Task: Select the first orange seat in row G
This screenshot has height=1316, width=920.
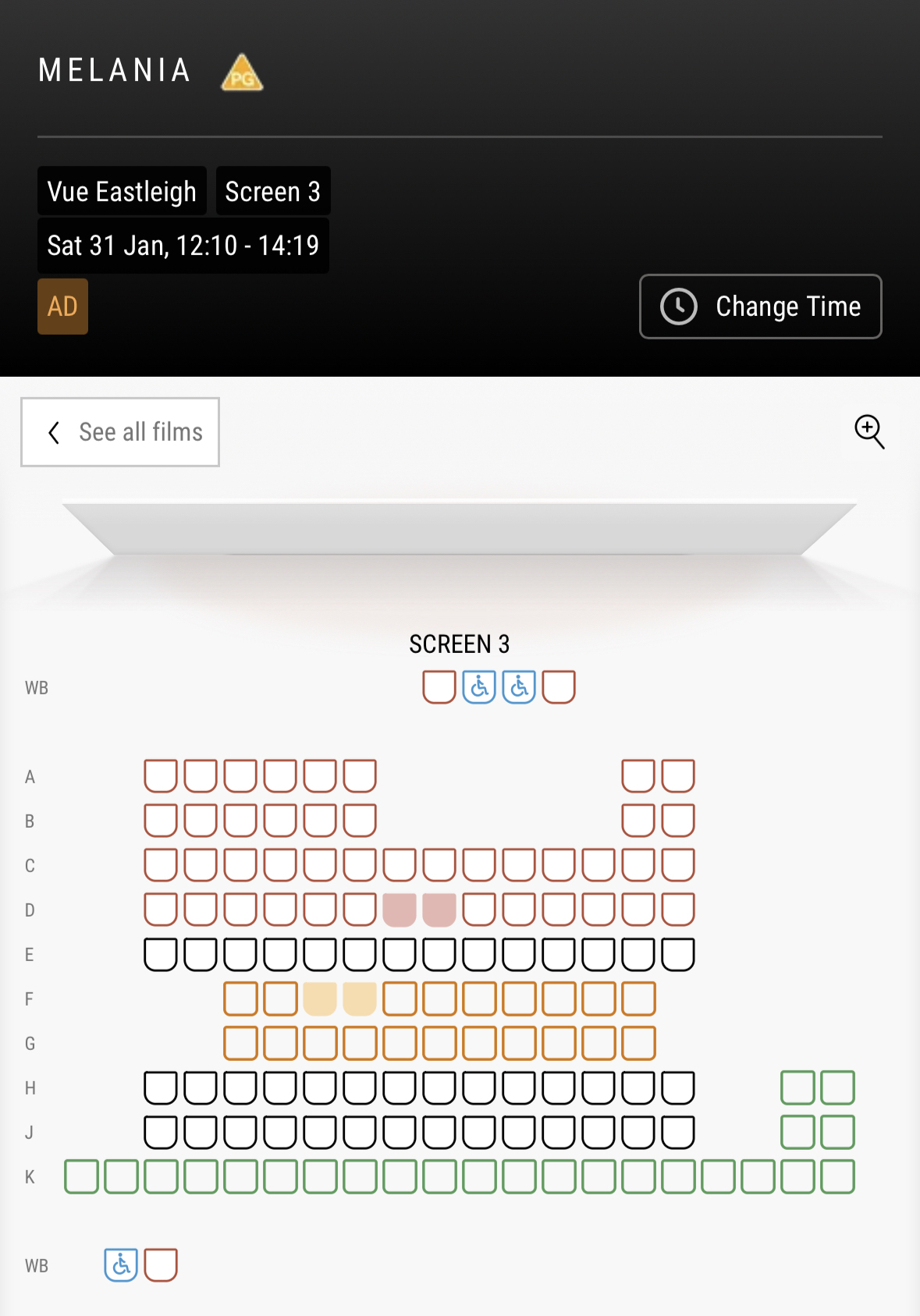Action: 240,1043
